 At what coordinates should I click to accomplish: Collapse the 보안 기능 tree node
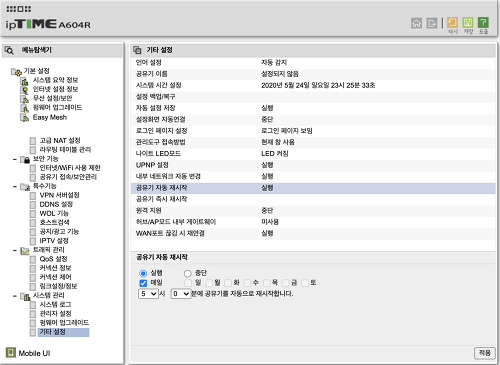coord(15,159)
